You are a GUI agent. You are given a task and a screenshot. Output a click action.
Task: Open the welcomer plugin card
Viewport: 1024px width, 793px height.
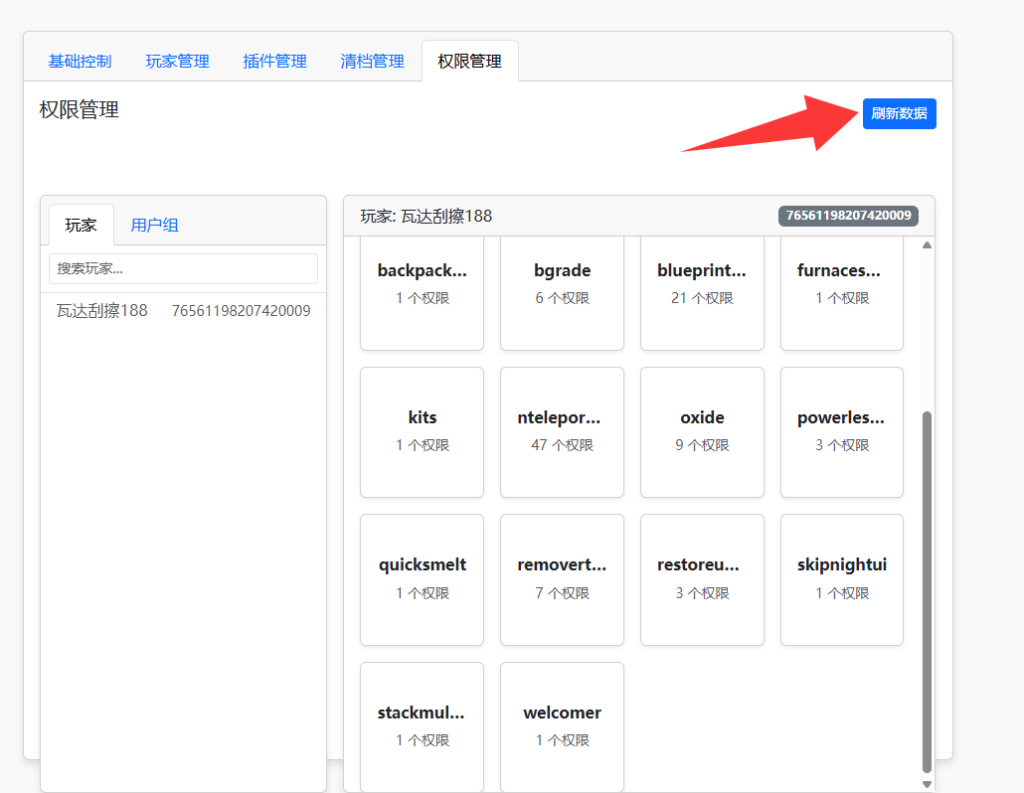(x=562, y=725)
